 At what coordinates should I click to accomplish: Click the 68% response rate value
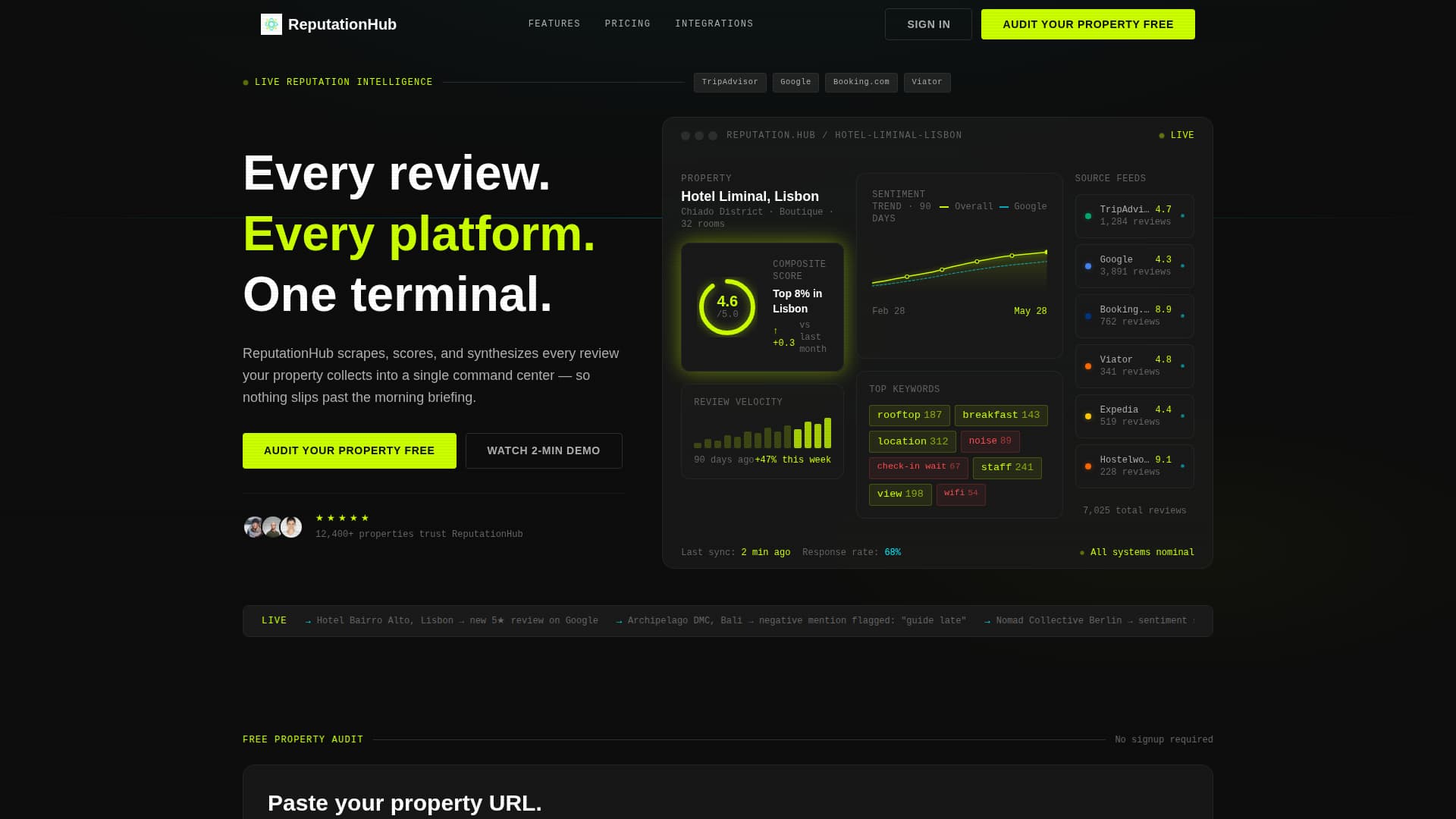[893, 553]
